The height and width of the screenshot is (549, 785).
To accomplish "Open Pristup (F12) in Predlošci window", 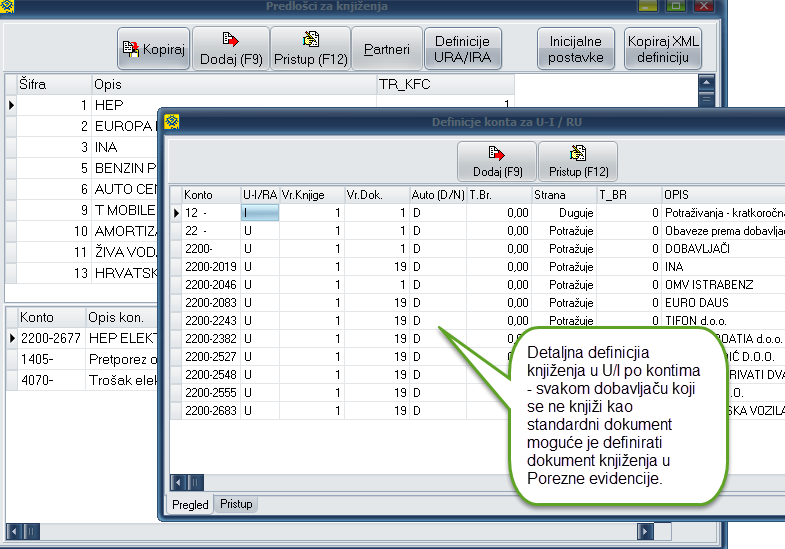I will coord(310,49).
